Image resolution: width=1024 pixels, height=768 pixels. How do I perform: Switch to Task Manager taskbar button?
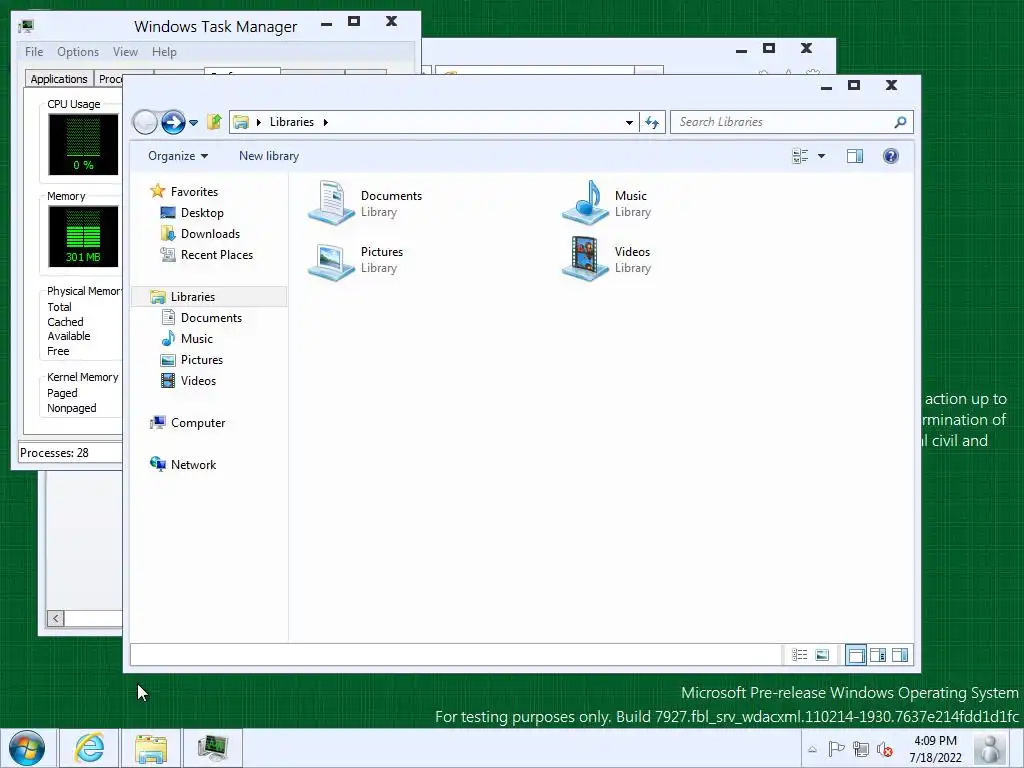point(213,748)
